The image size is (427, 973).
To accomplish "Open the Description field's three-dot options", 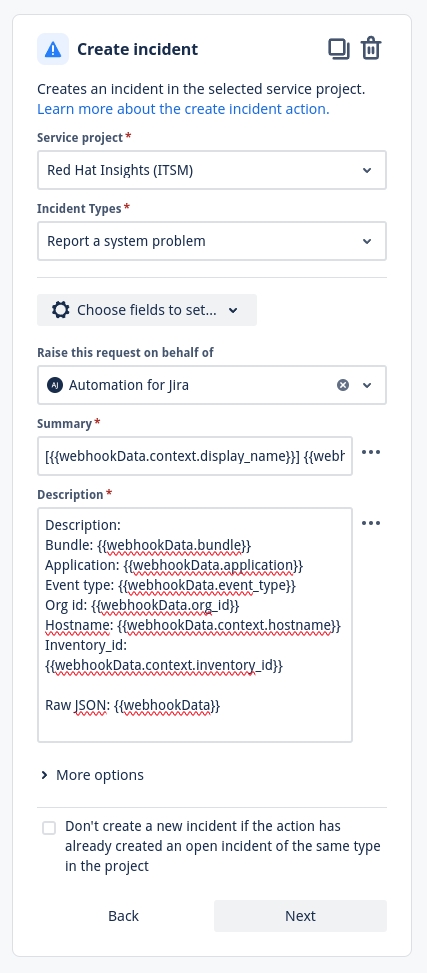I will tap(371, 523).
